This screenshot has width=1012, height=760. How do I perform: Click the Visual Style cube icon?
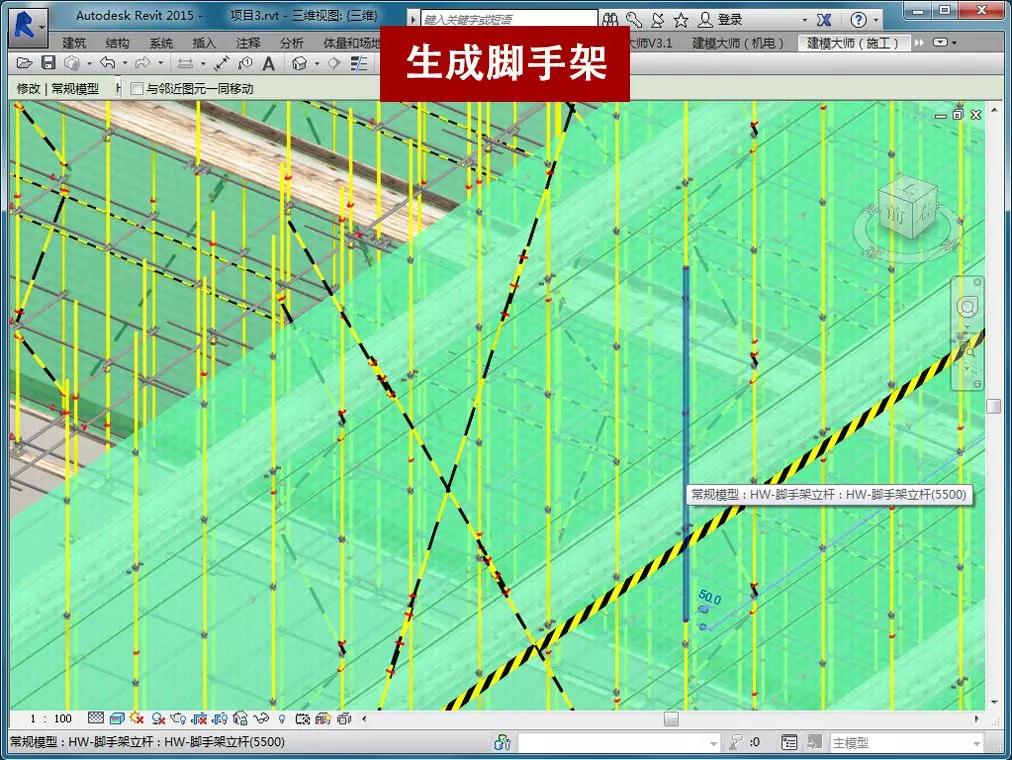(117, 718)
